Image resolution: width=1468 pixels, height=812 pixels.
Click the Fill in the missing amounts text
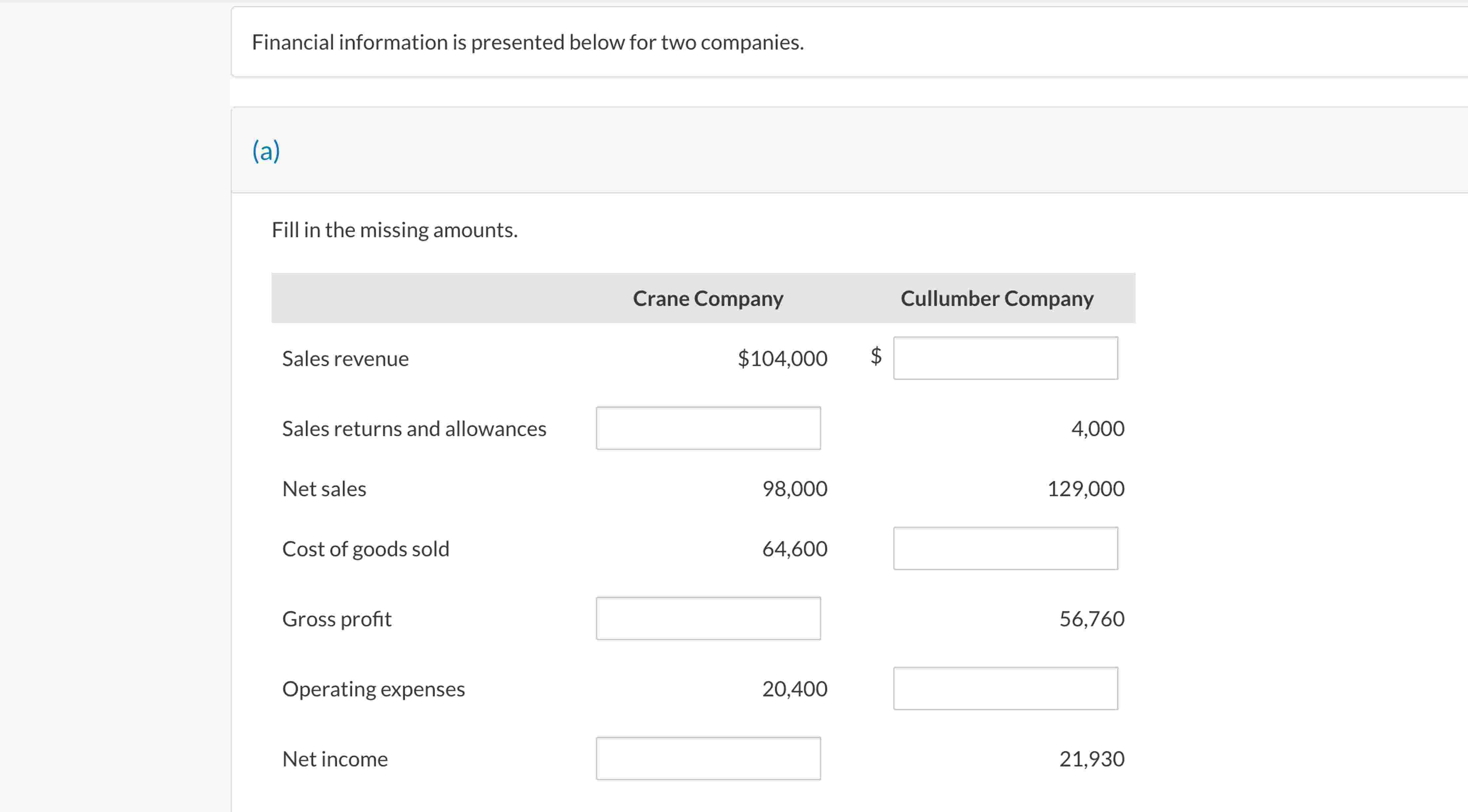394,230
